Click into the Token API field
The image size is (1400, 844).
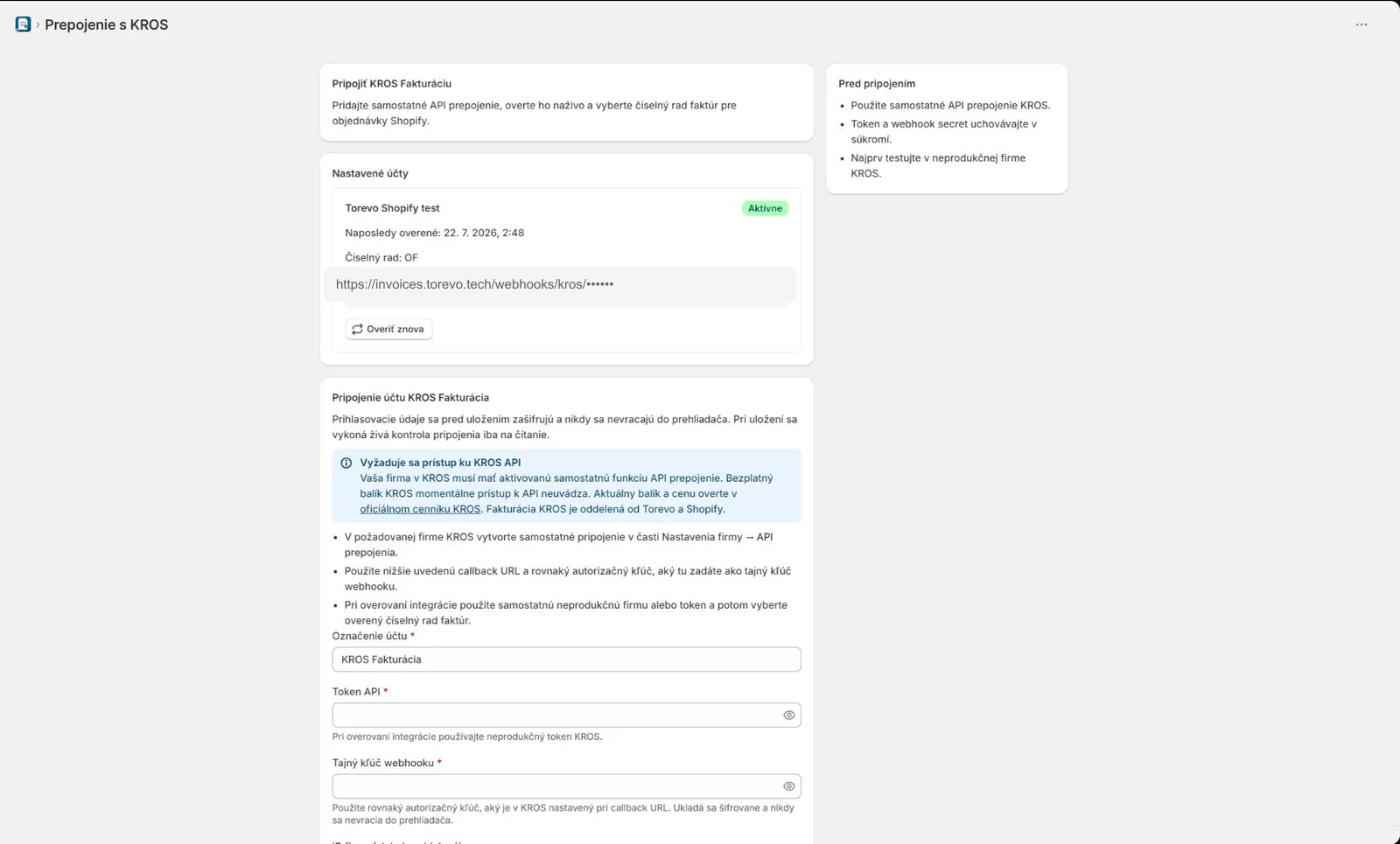556,715
